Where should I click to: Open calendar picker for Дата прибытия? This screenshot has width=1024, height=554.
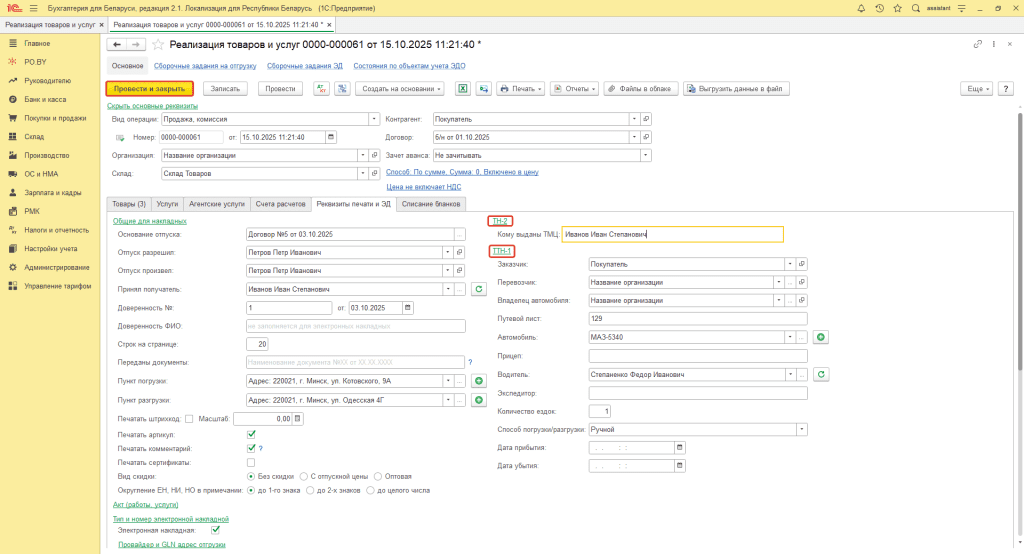pyautogui.click(x=680, y=447)
